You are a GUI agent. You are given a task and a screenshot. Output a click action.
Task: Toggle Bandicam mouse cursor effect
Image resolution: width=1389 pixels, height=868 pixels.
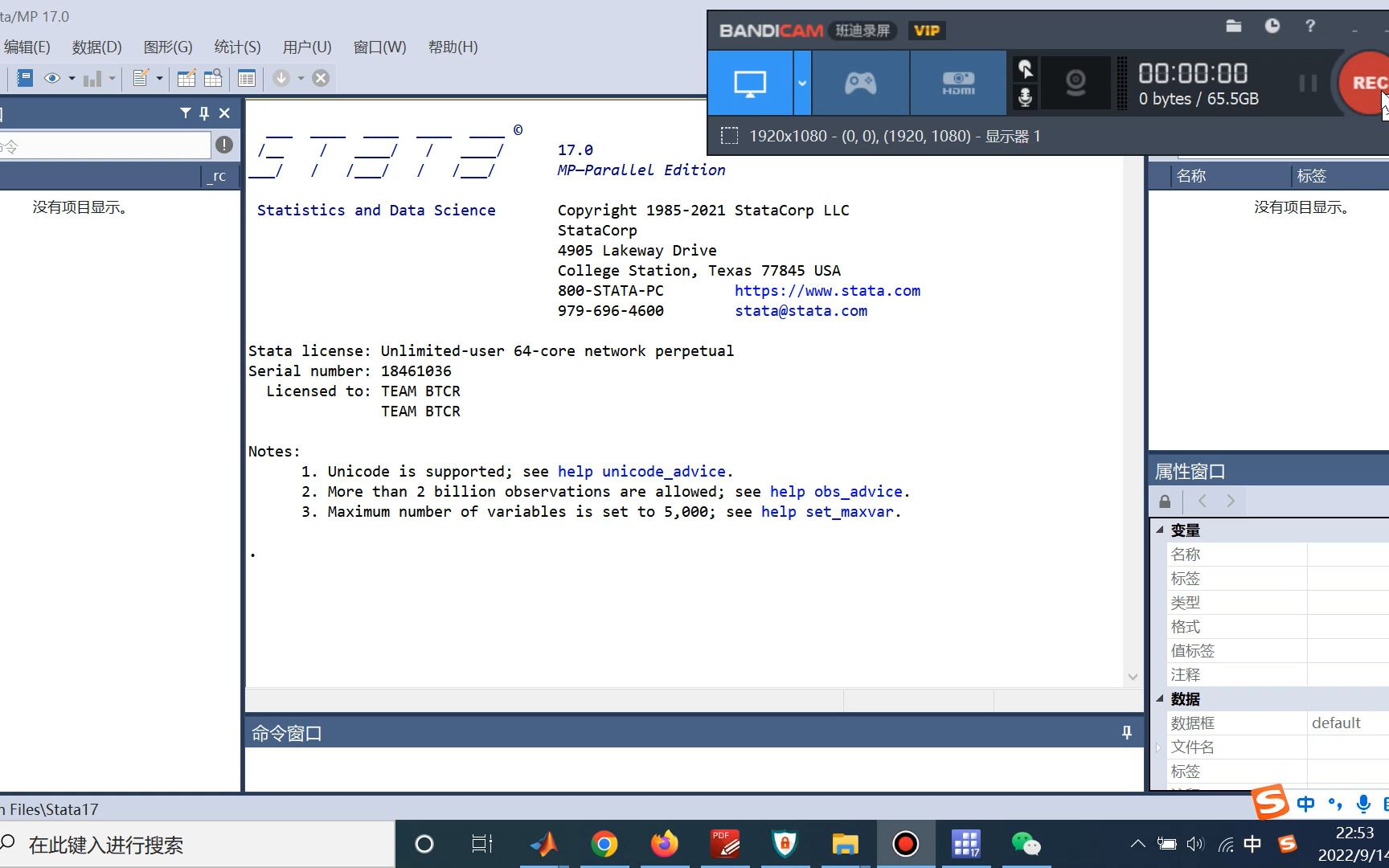coord(1026,69)
